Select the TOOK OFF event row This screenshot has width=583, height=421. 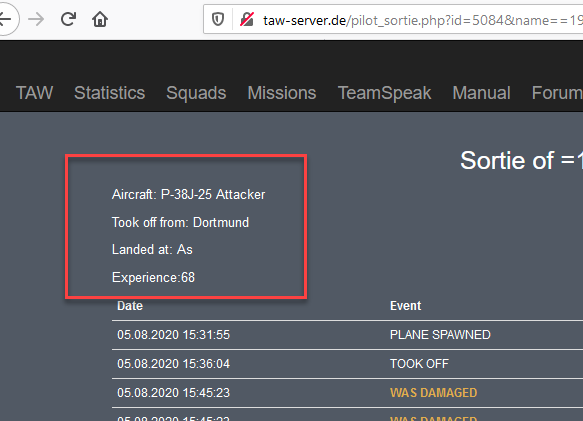[347, 364]
